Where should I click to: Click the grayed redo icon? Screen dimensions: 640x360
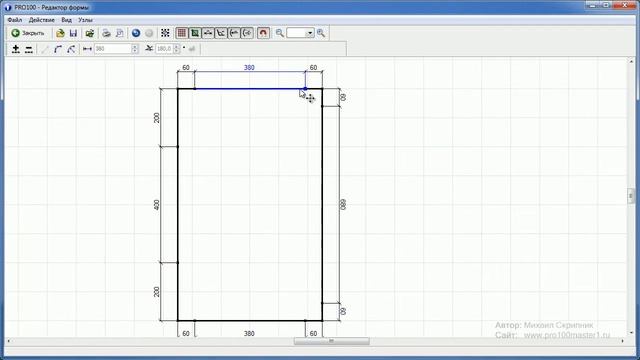tap(149, 33)
